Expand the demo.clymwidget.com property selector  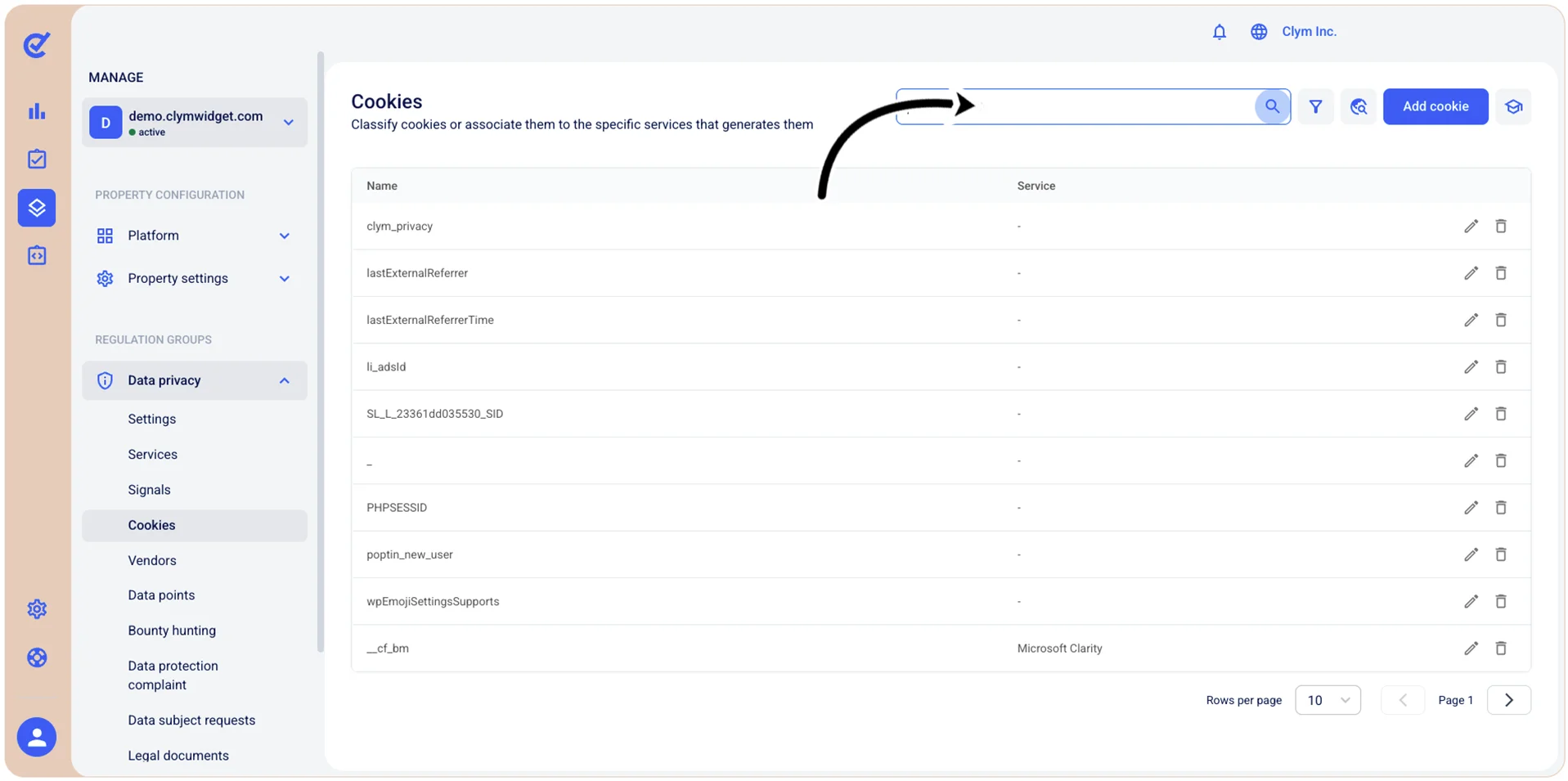click(195, 123)
